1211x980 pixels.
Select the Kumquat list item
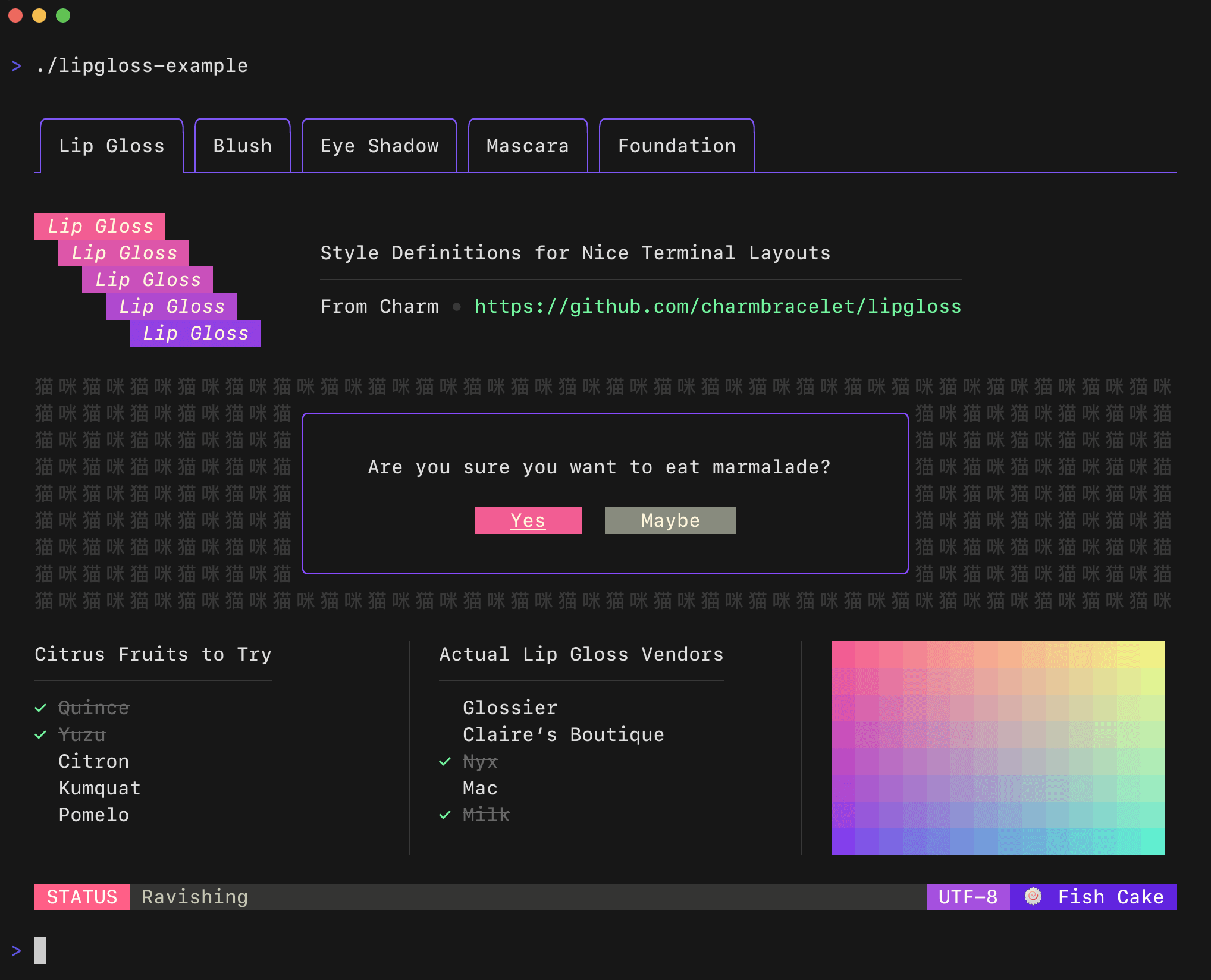click(99, 788)
